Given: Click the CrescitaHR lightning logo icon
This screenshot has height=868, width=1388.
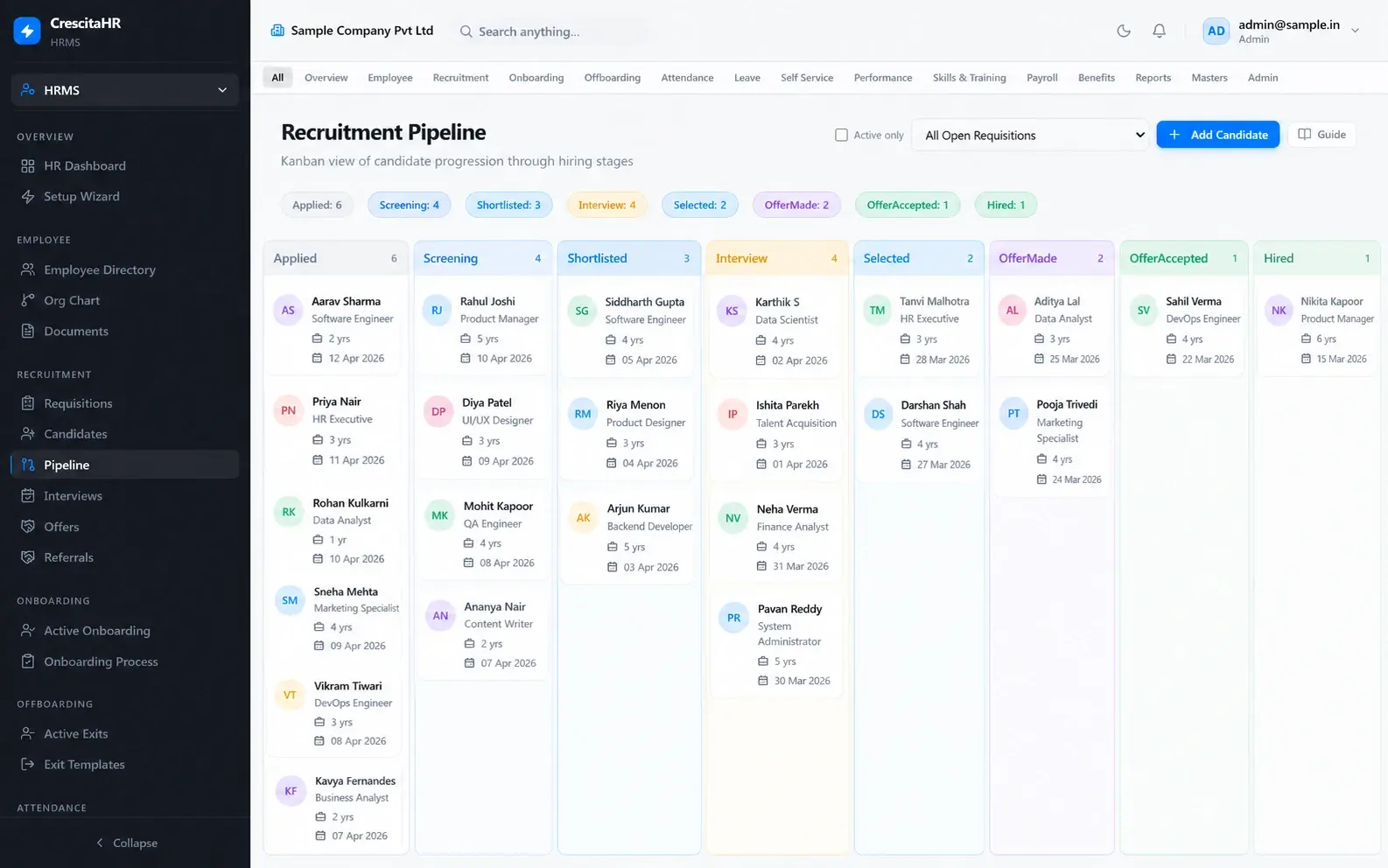Looking at the screenshot, I should click(27, 31).
